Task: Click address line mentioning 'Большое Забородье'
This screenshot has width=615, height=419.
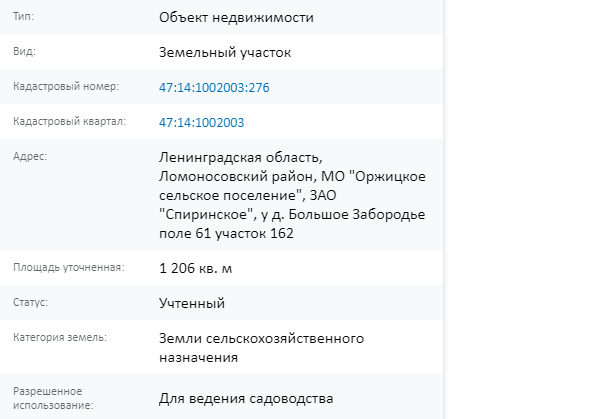Action: click(x=292, y=215)
